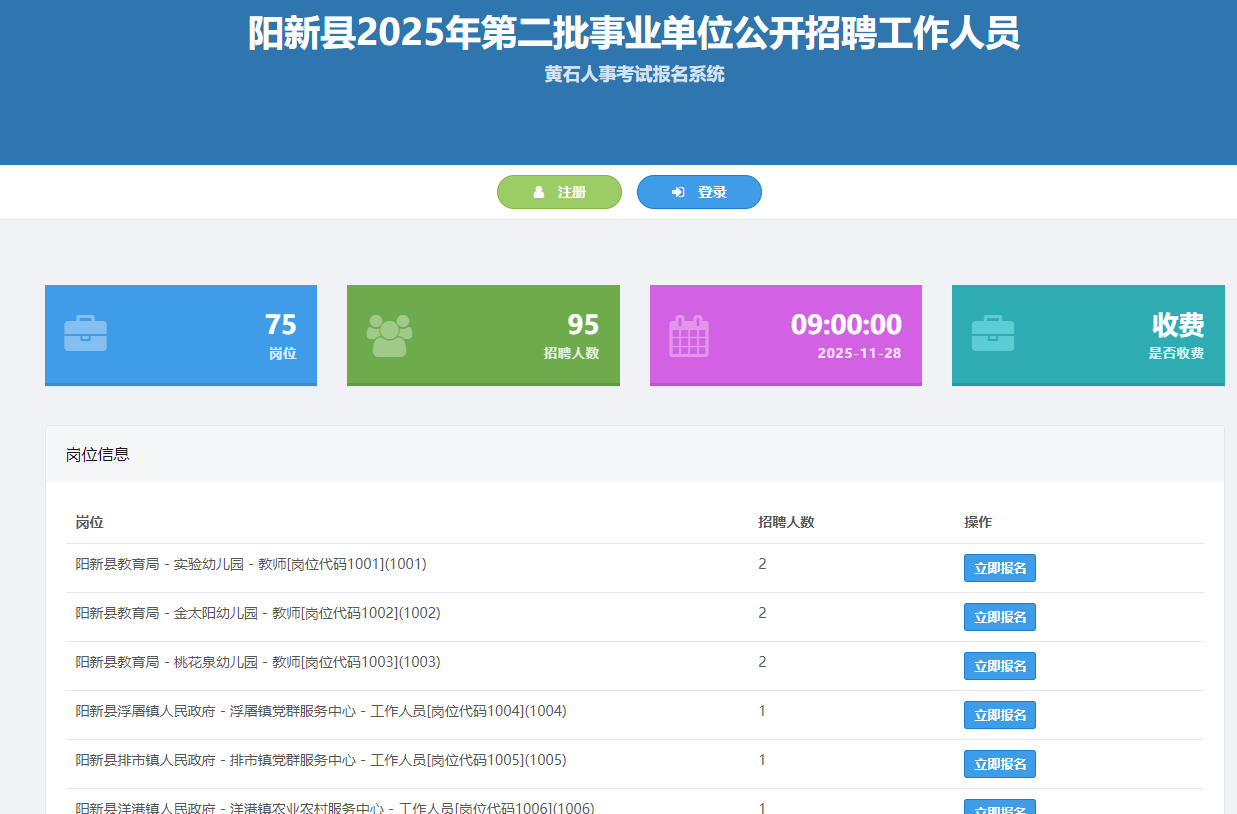Screen dimensions: 1237x814
Task: Click the page title 阳新县2025年第二批事业单位公开招聘工作人员
Action: (634, 33)
